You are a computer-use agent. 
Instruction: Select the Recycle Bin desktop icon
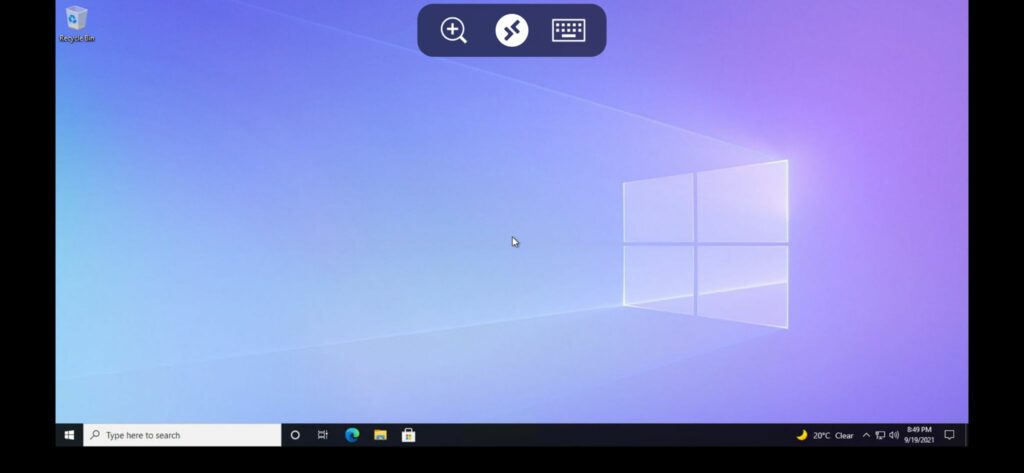(x=76, y=25)
